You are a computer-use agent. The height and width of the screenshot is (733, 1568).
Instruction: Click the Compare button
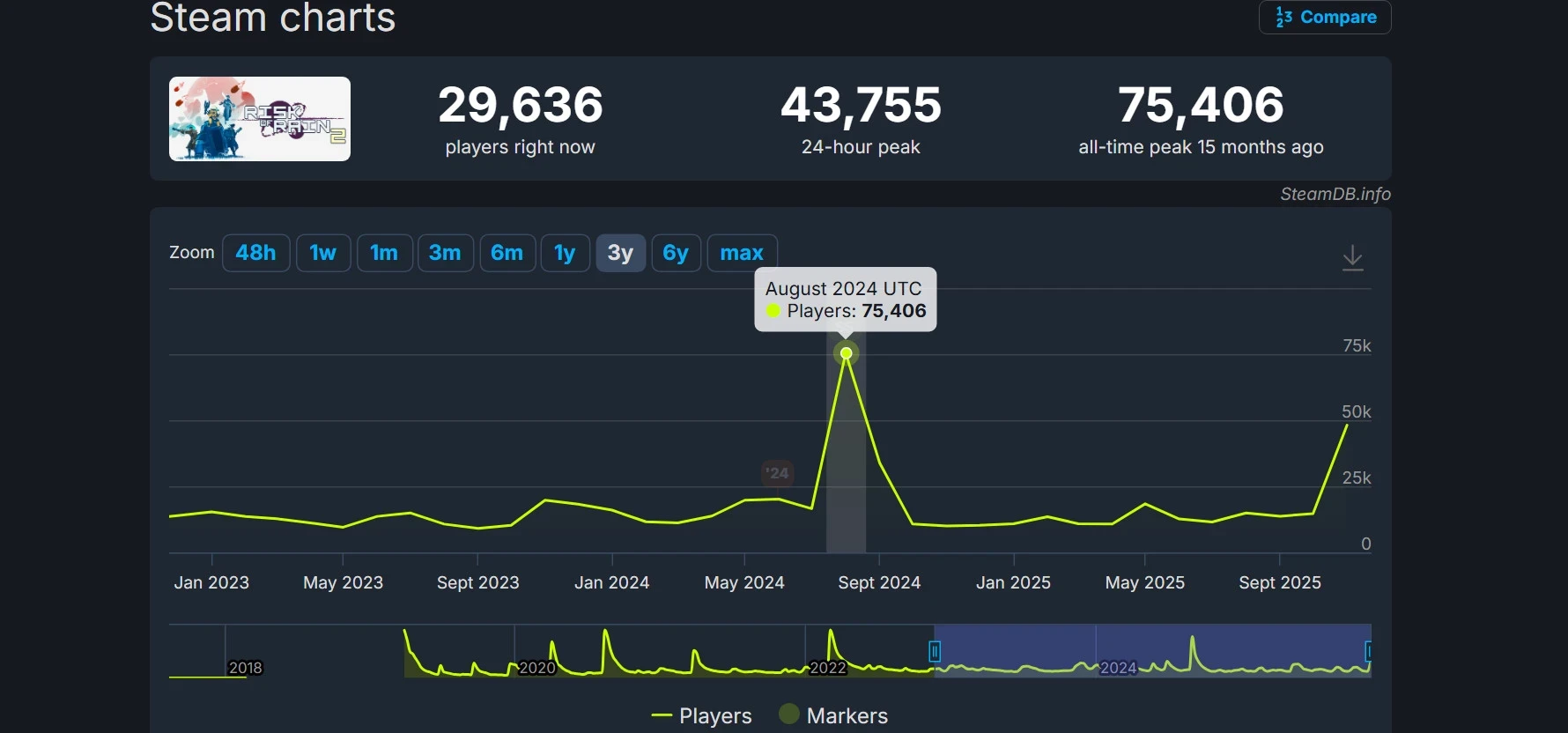pyautogui.click(x=1325, y=18)
